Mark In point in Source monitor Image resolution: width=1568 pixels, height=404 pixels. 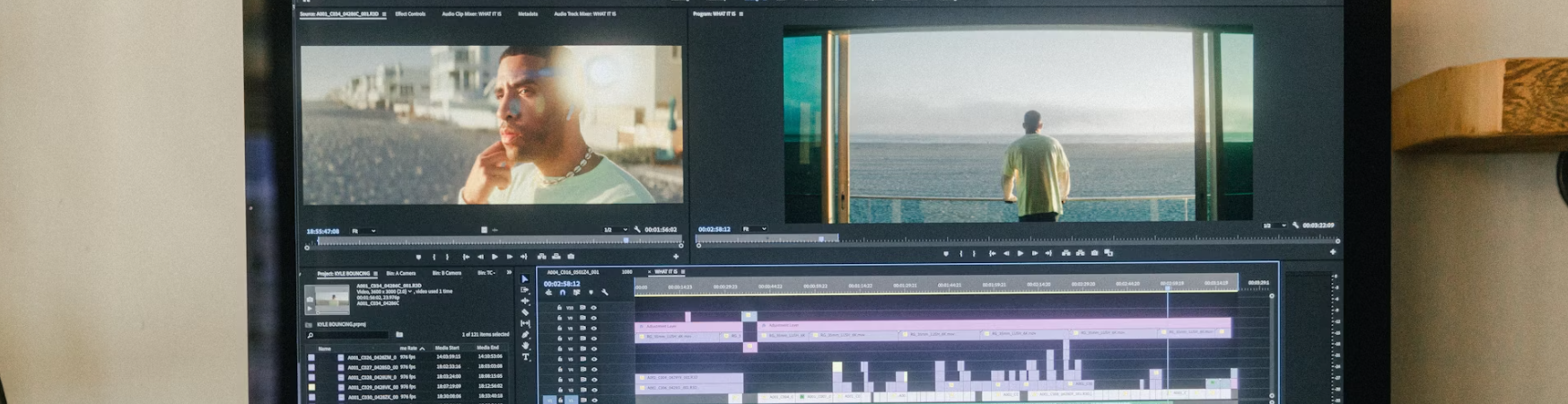pos(434,257)
